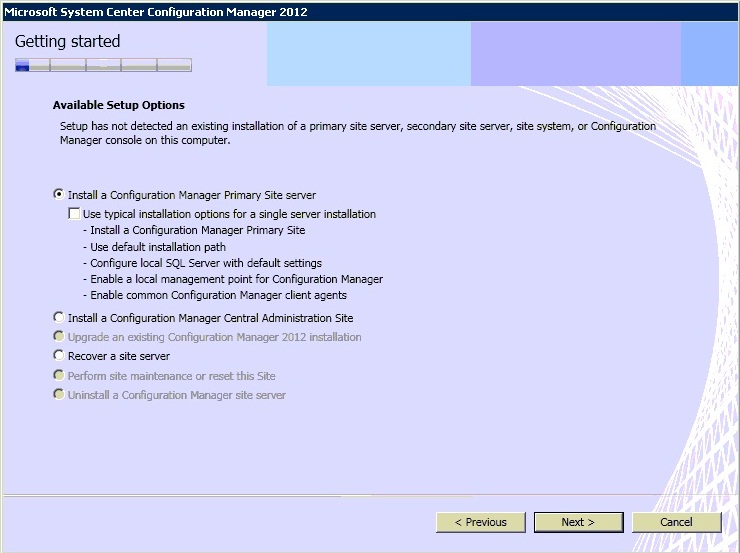Proceed by clicking the Next button

pyautogui.click(x=579, y=522)
